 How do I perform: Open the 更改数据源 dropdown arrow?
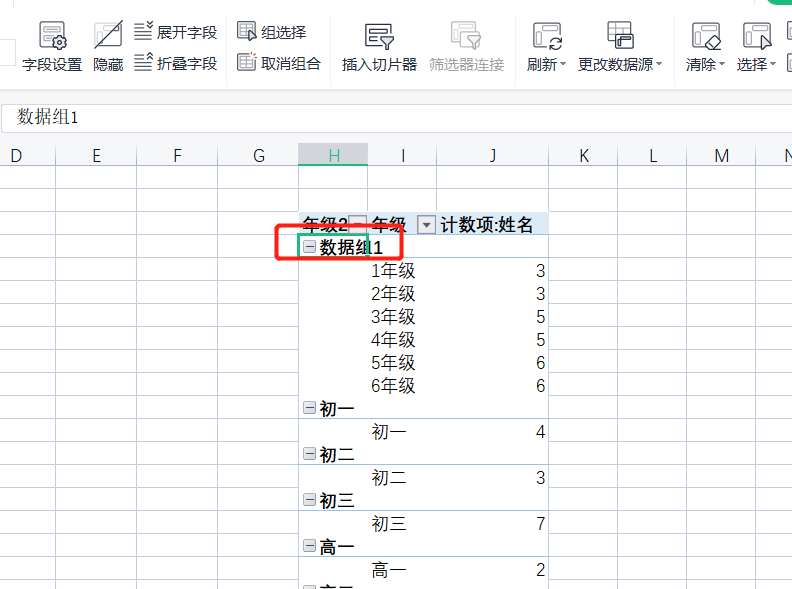pos(659,64)
